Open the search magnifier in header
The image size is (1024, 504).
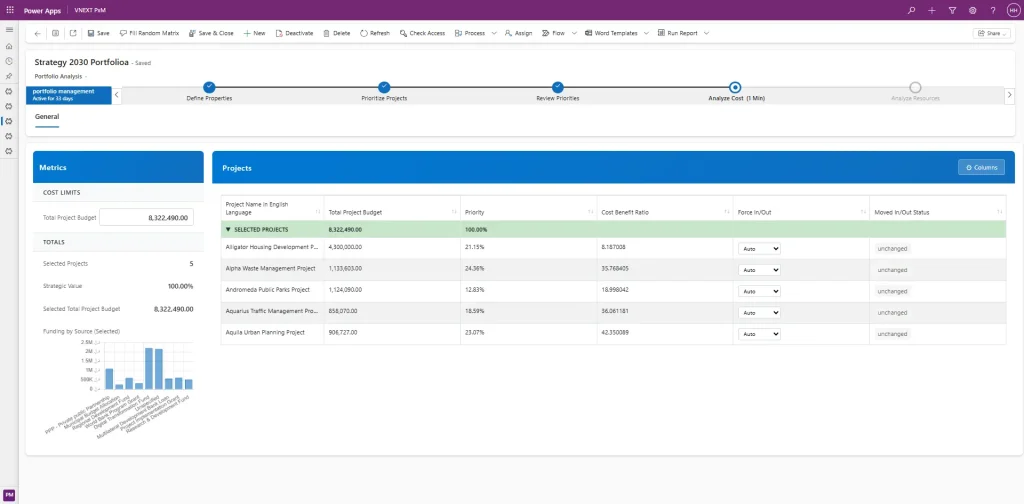click(x=911, y=10)
